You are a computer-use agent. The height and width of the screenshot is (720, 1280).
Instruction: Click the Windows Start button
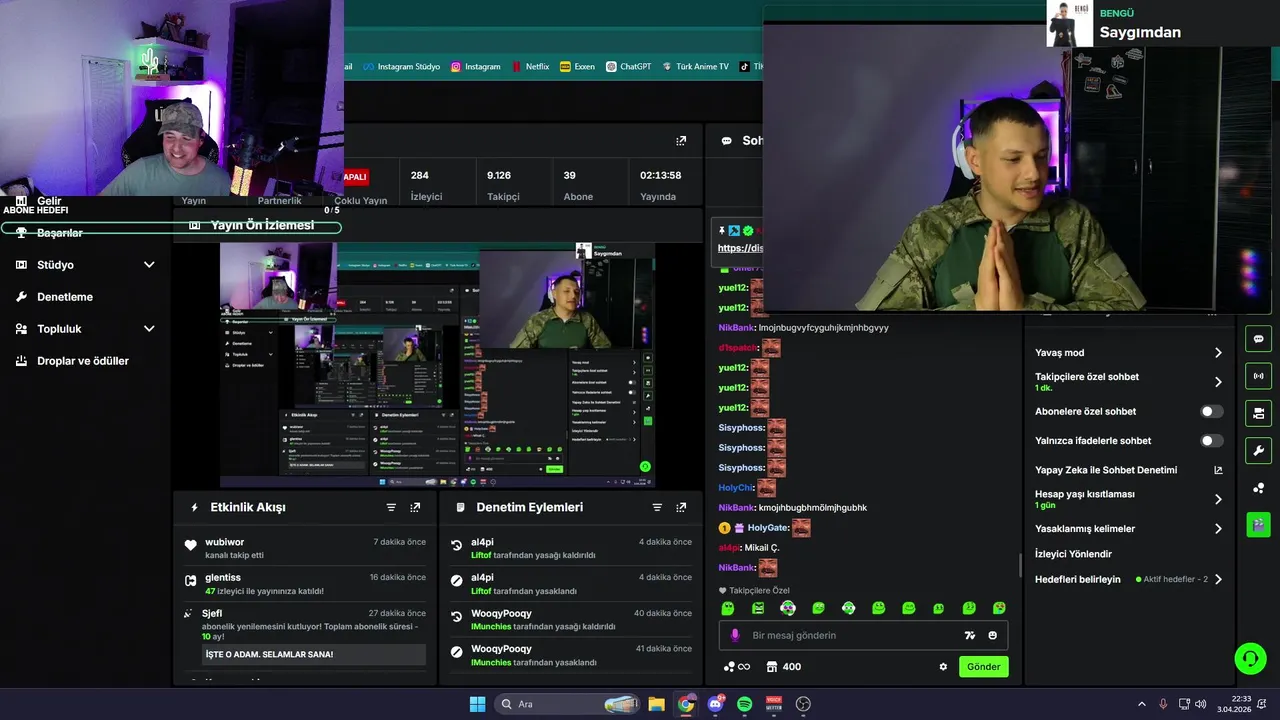477,704
